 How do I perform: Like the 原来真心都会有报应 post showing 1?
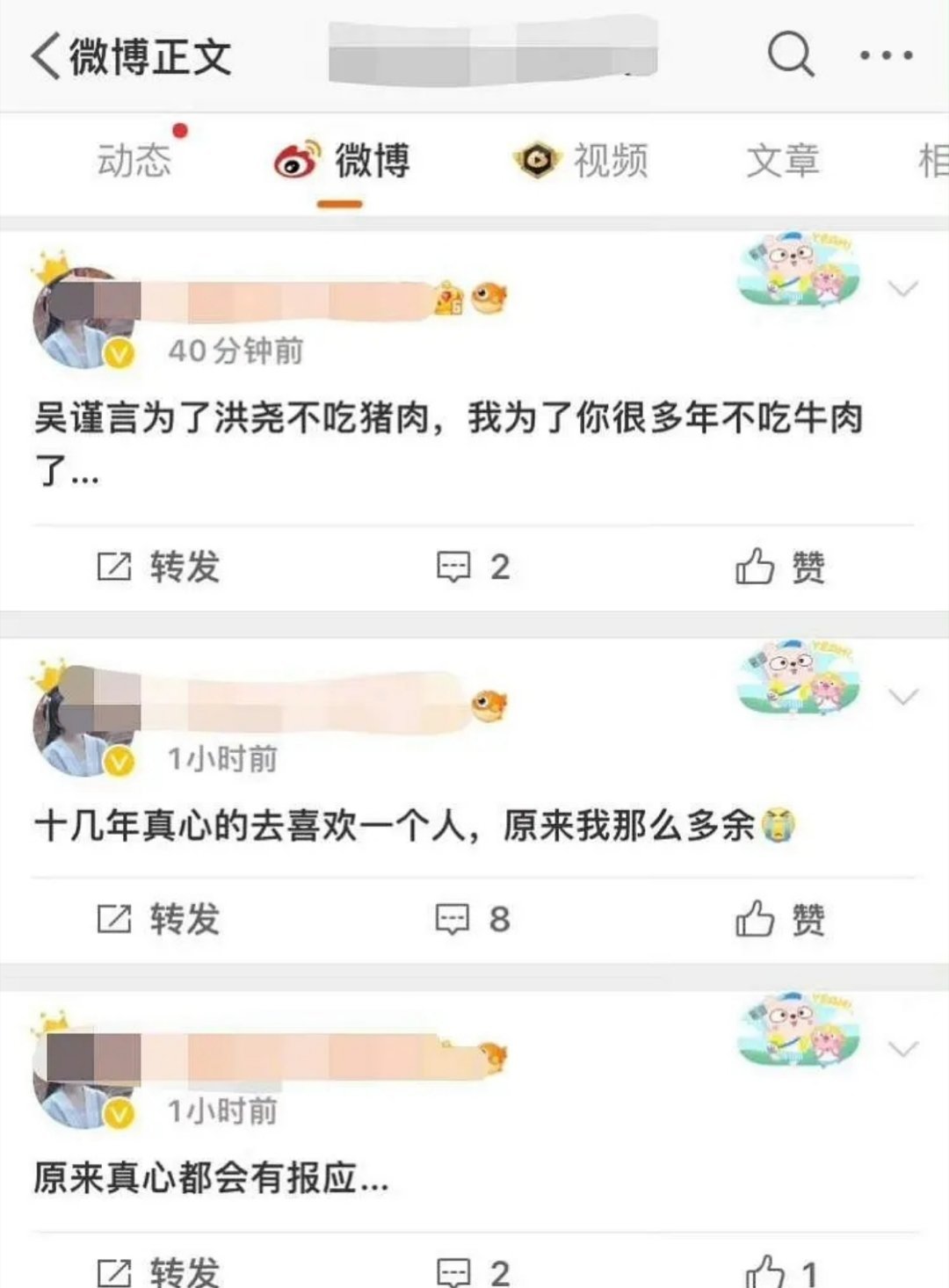782,1270
